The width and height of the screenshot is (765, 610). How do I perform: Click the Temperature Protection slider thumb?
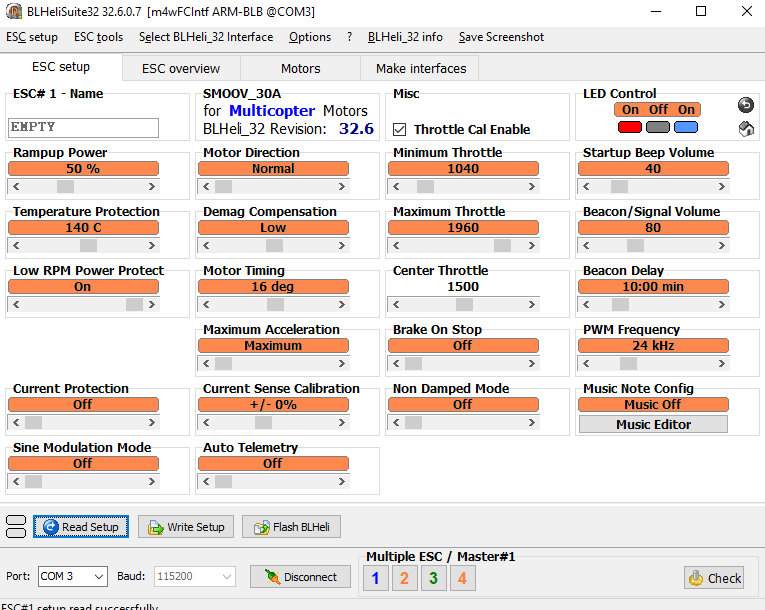point(88,245)
